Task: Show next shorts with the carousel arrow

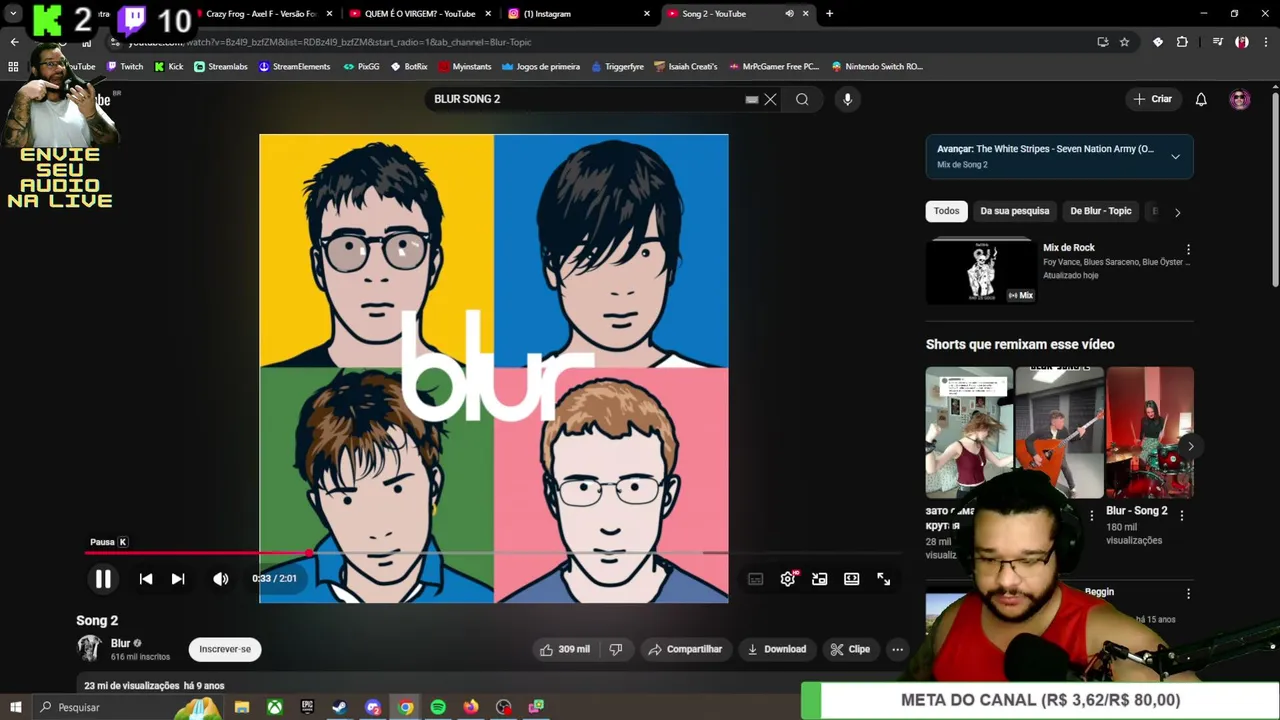Action: [x=1190, y=446]
